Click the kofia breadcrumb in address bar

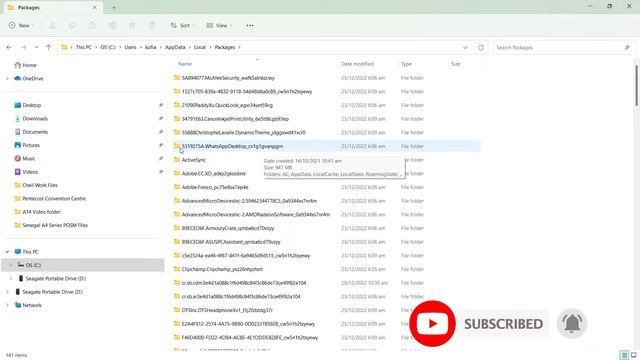[x=151, y=47]
